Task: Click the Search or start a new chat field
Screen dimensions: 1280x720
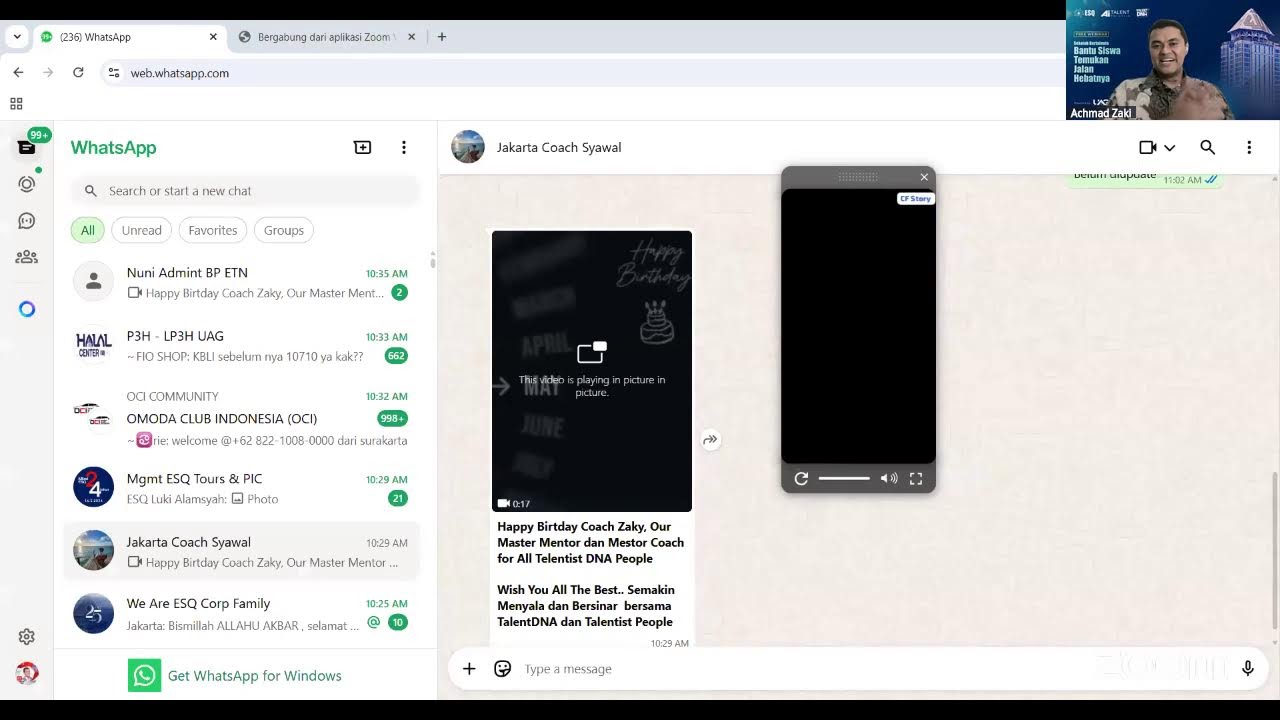Action: click(x=245, y=191)
